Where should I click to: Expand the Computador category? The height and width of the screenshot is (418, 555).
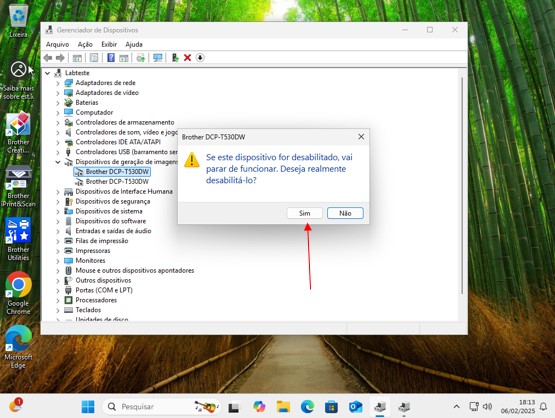[x=58, y=113]
